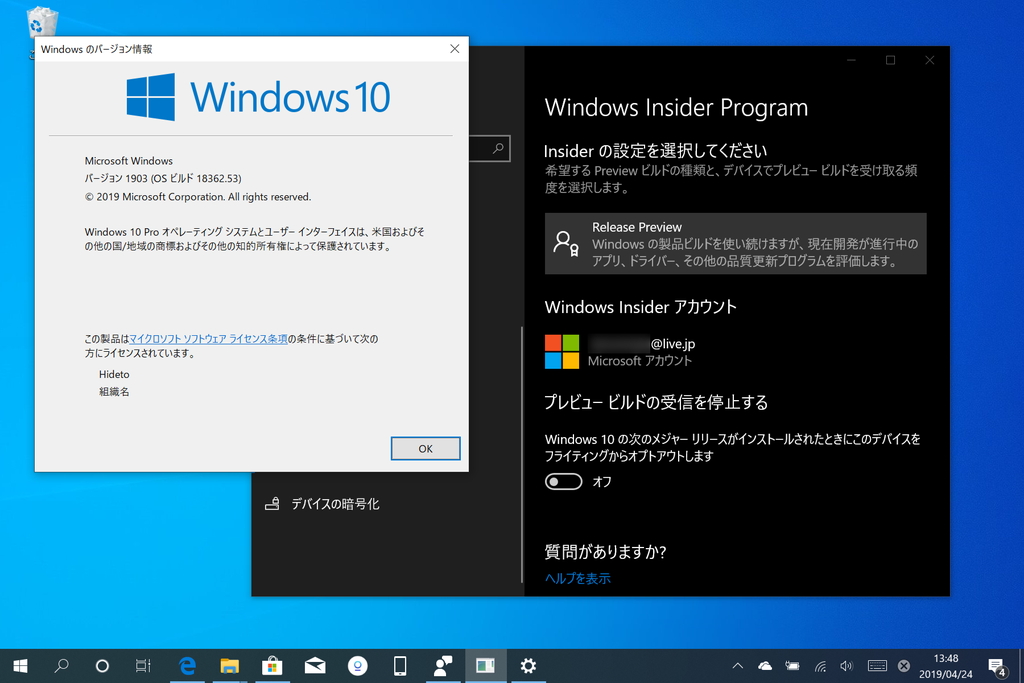
Task: Open the Windows Start menu
Action: coord(20,666)
